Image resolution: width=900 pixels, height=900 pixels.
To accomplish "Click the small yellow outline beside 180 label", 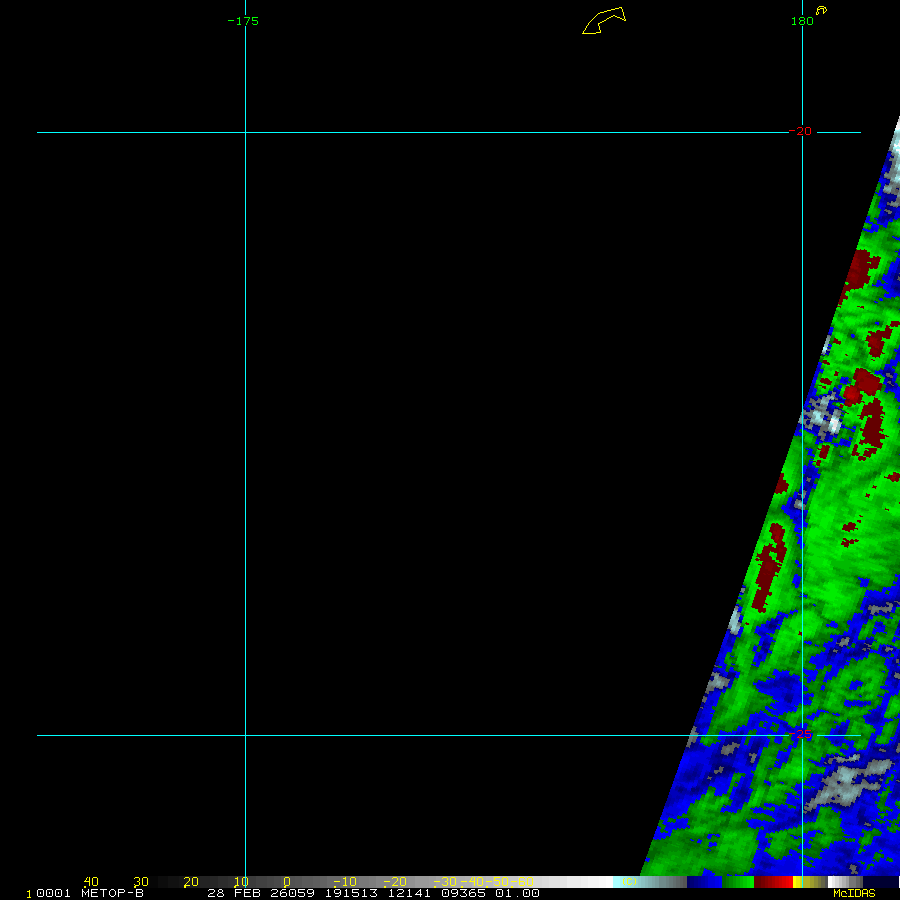I will tap(821, 11).
